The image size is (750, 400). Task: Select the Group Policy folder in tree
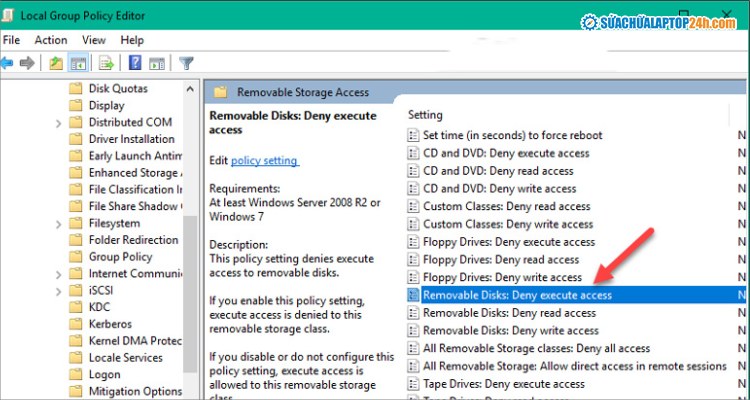(x=120, y=257)
